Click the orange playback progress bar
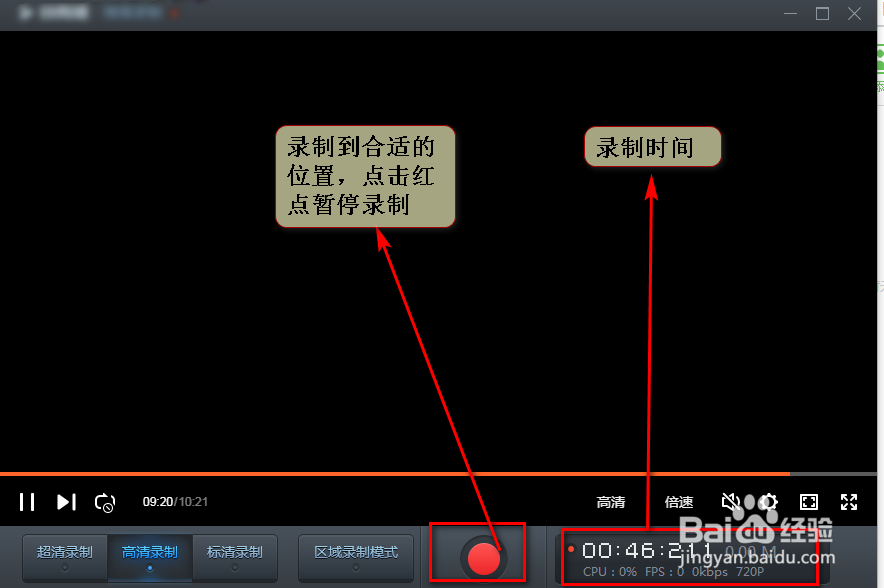884x588 pixels. pos(400,474)
